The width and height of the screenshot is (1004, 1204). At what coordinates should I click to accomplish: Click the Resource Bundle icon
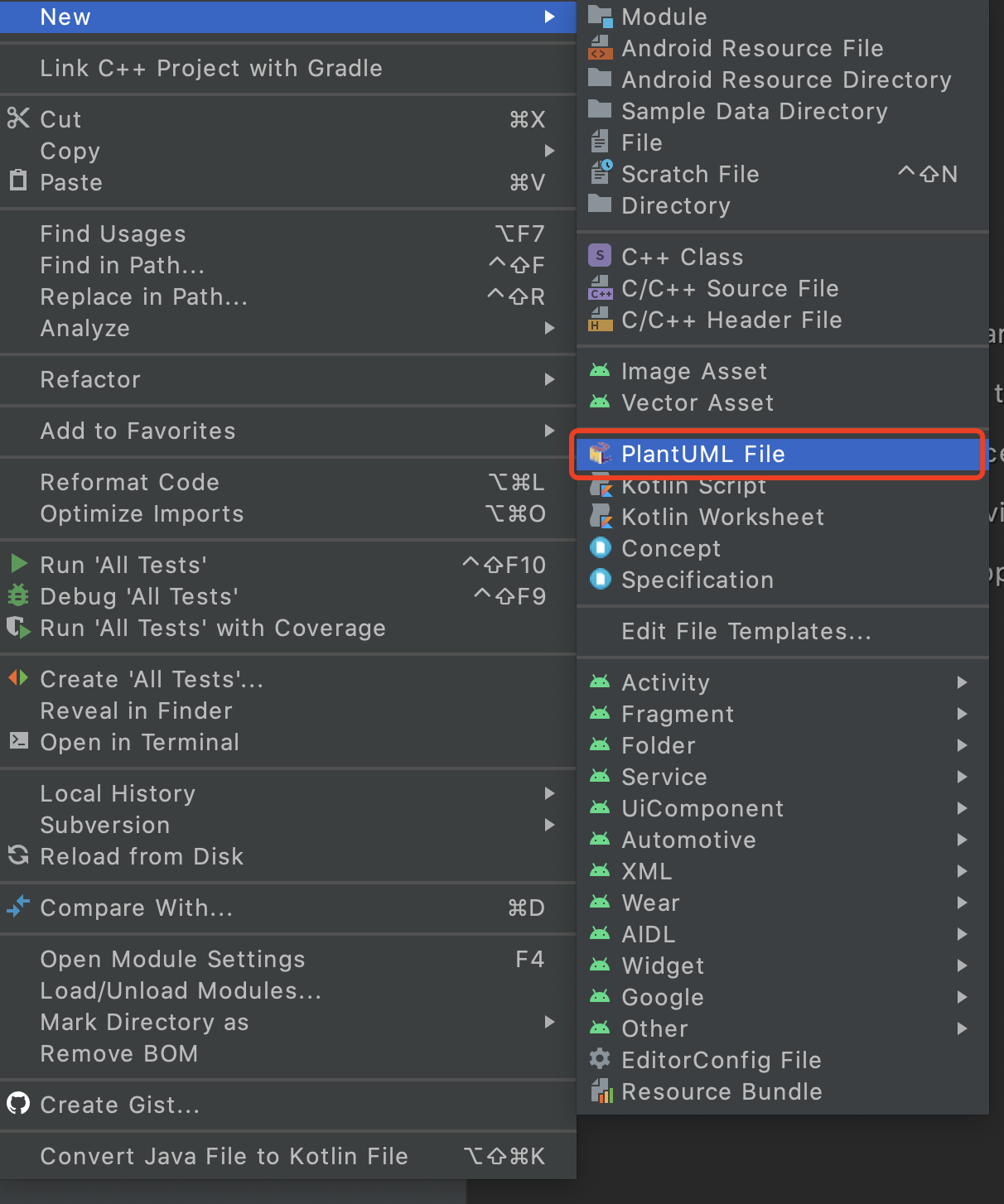coord(603,1091)
